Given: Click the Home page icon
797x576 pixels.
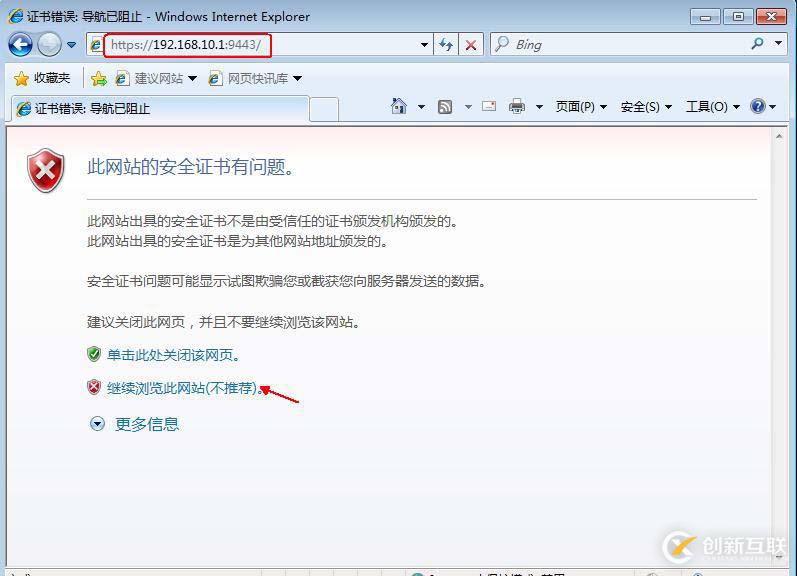Looking at the screenshot, I should click(399, 106).
